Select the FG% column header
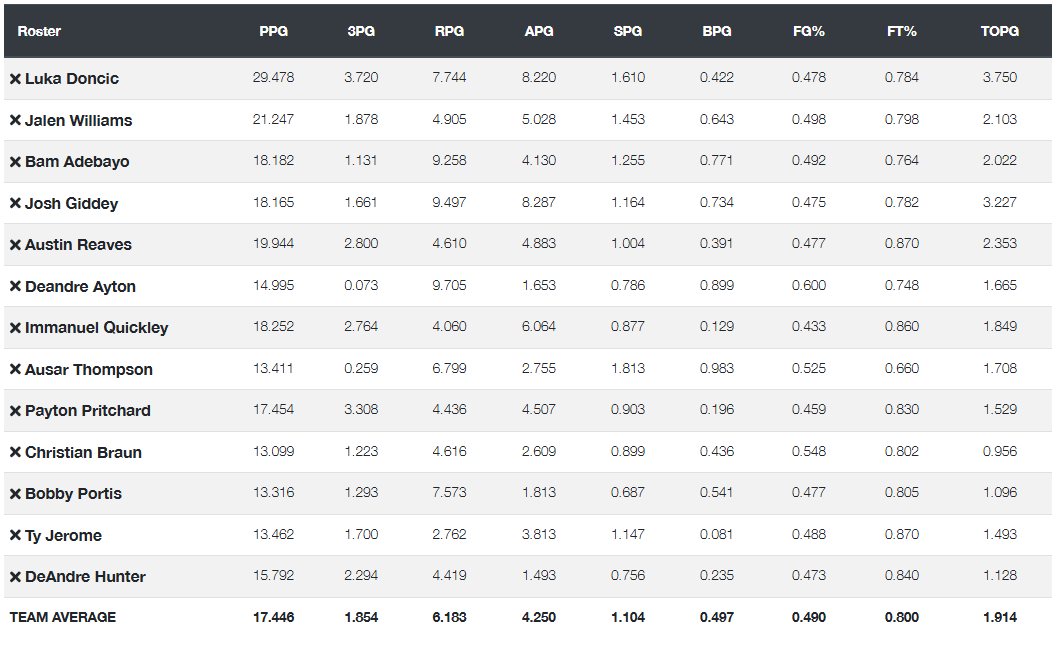 pos(808,31)
